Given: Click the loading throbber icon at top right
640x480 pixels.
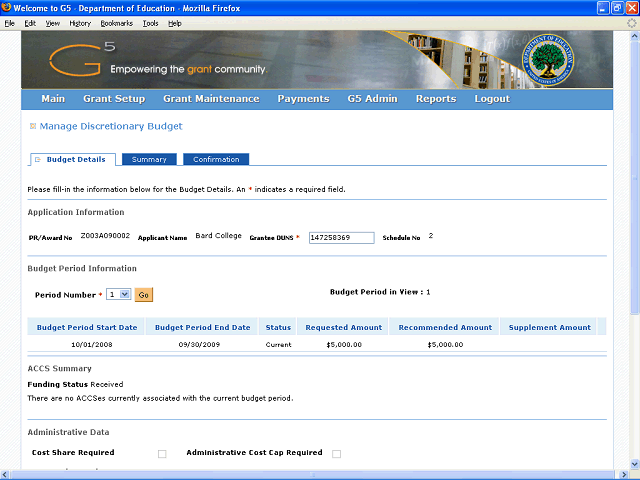Looking at the screenshot, I should (631, 22).
